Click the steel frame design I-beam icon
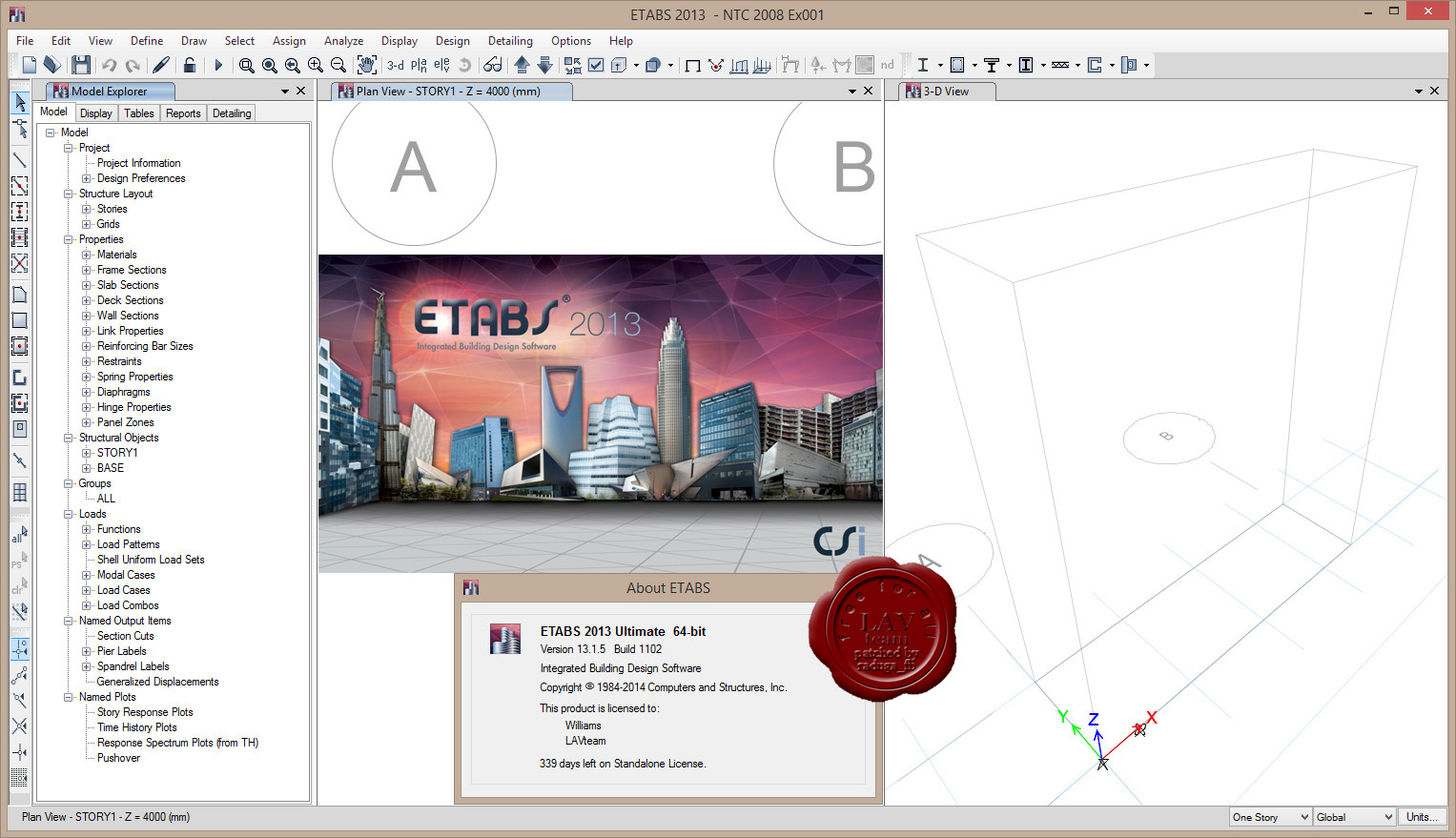Screen dimensions: 1456x838 [x=922, y=65]
